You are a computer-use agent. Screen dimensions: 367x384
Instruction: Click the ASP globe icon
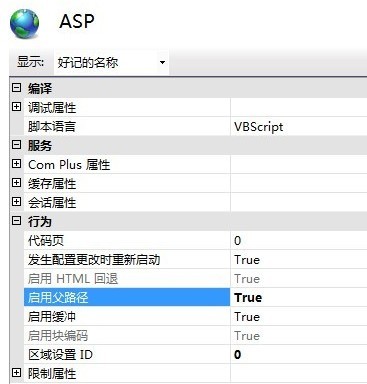pos(25,24)
